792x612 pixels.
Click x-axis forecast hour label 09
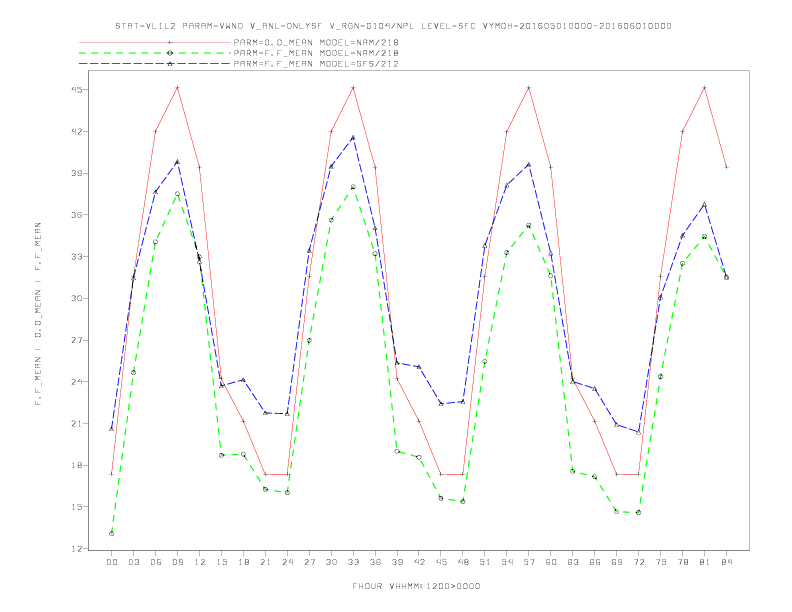point(177,562)
